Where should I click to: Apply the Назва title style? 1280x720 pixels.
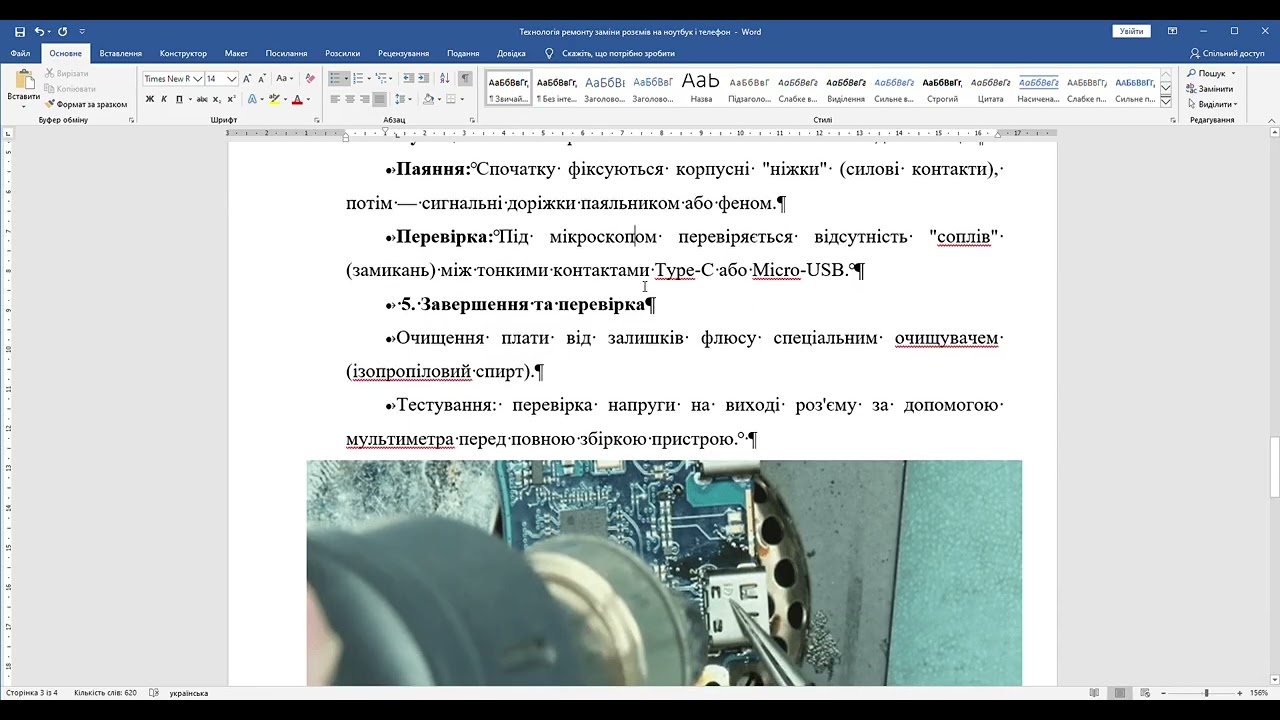(701, 88)
